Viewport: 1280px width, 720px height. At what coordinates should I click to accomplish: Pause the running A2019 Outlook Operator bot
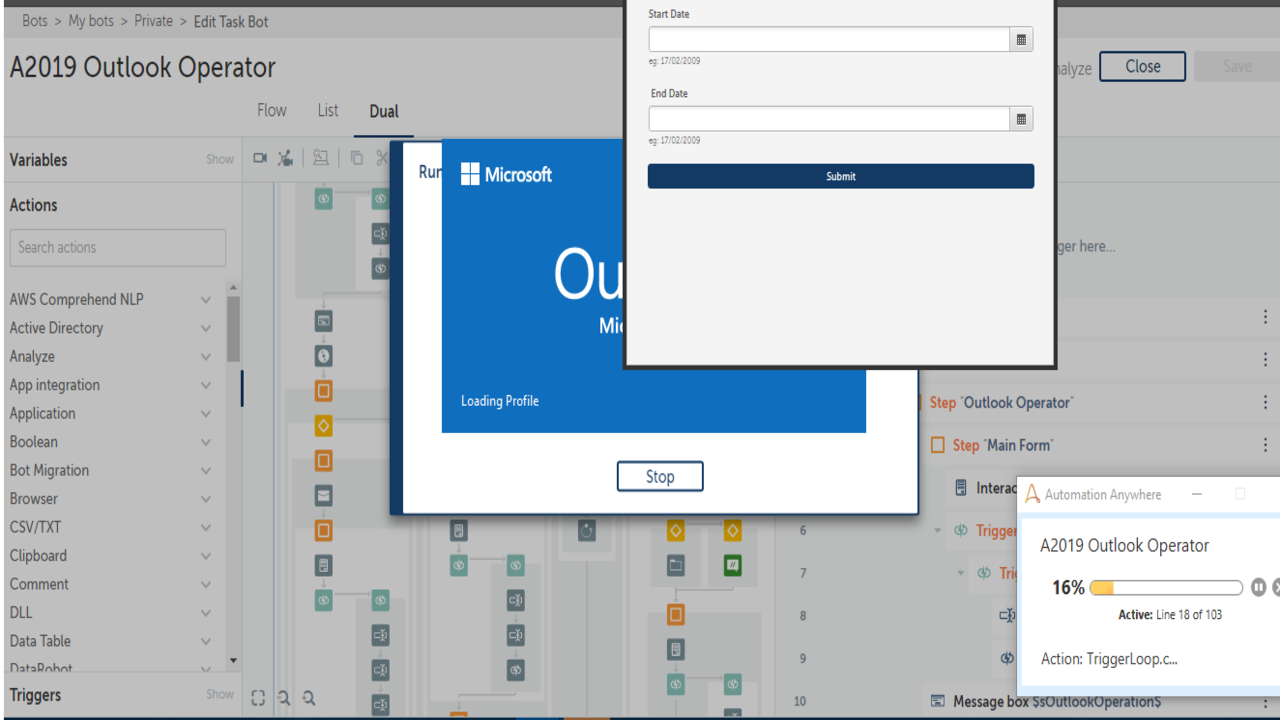pos(1259,588)
